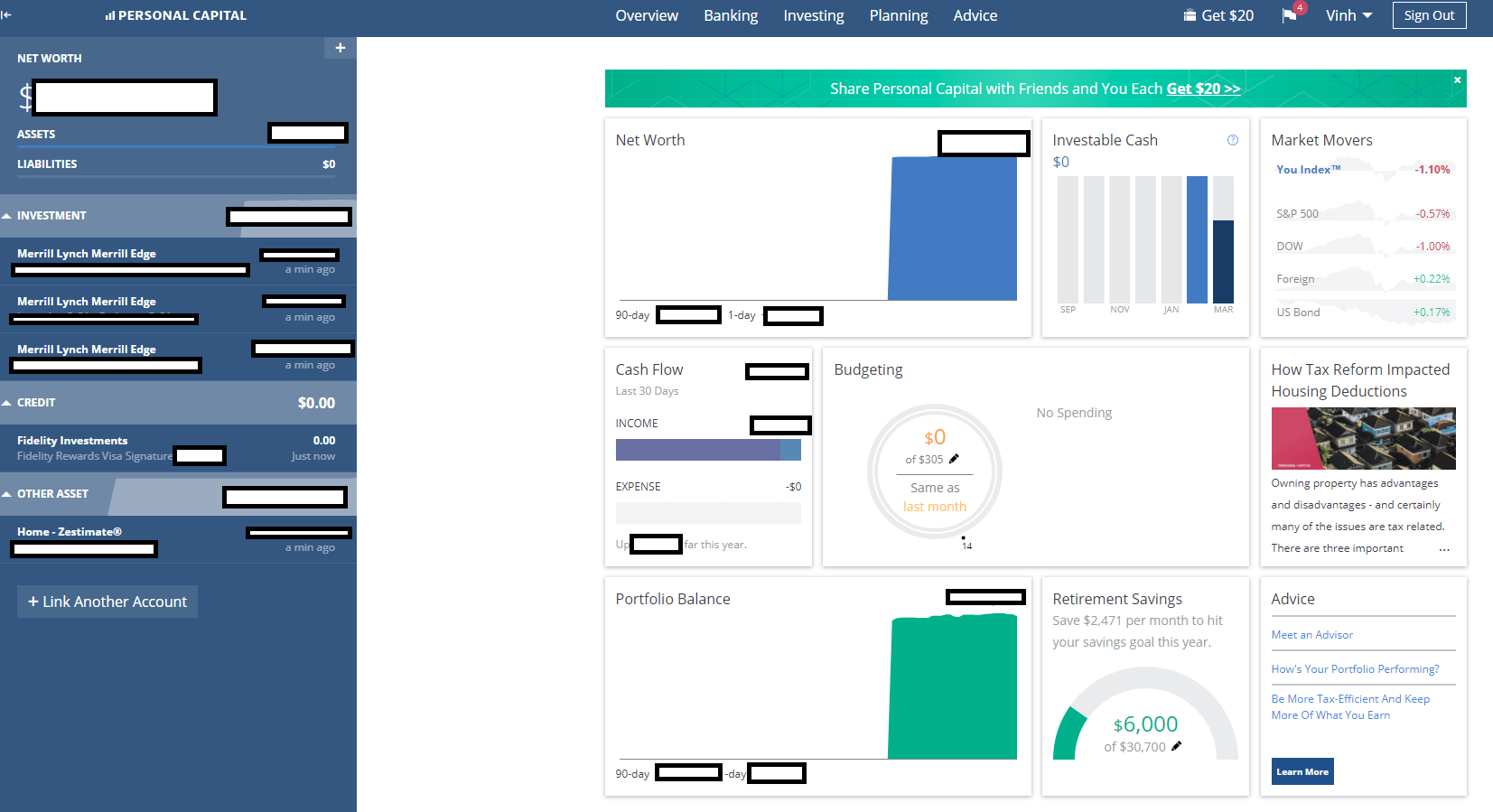The image size is (1493, 812).
Task: Click the S&P 500 row in Market Movers
Action: click(1363, 214)
